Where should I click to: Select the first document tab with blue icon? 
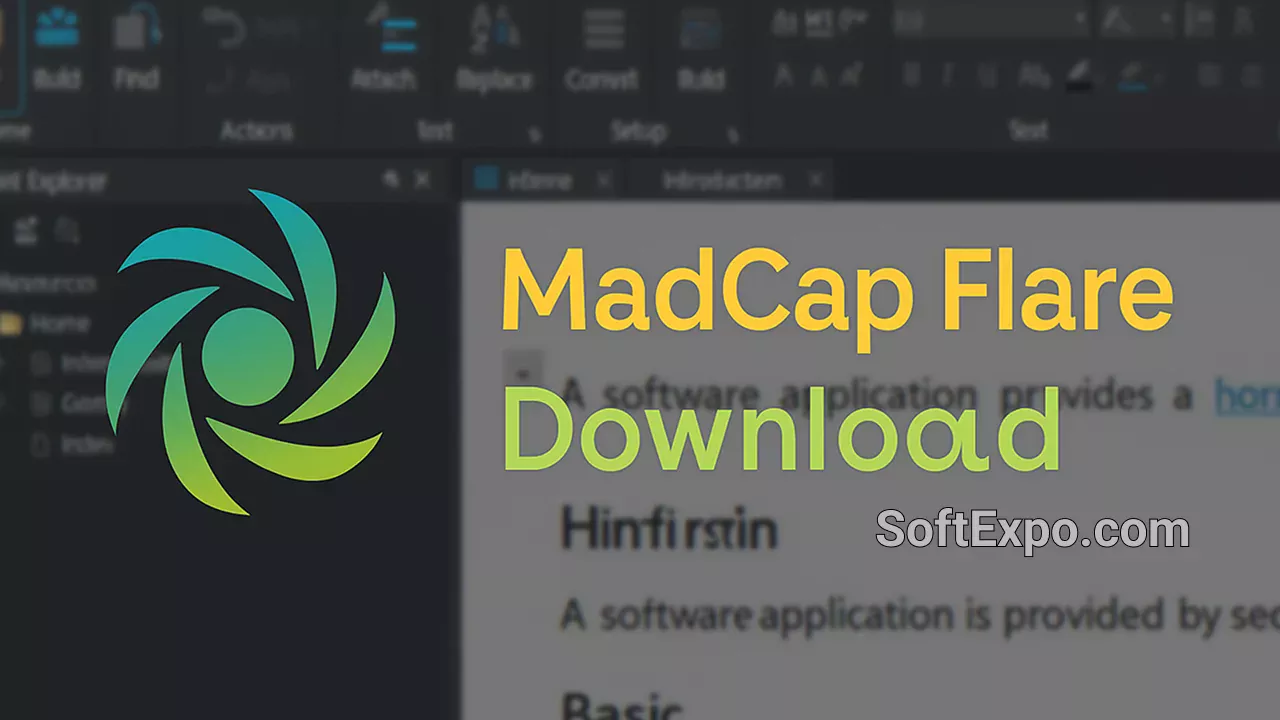[528, 181]
